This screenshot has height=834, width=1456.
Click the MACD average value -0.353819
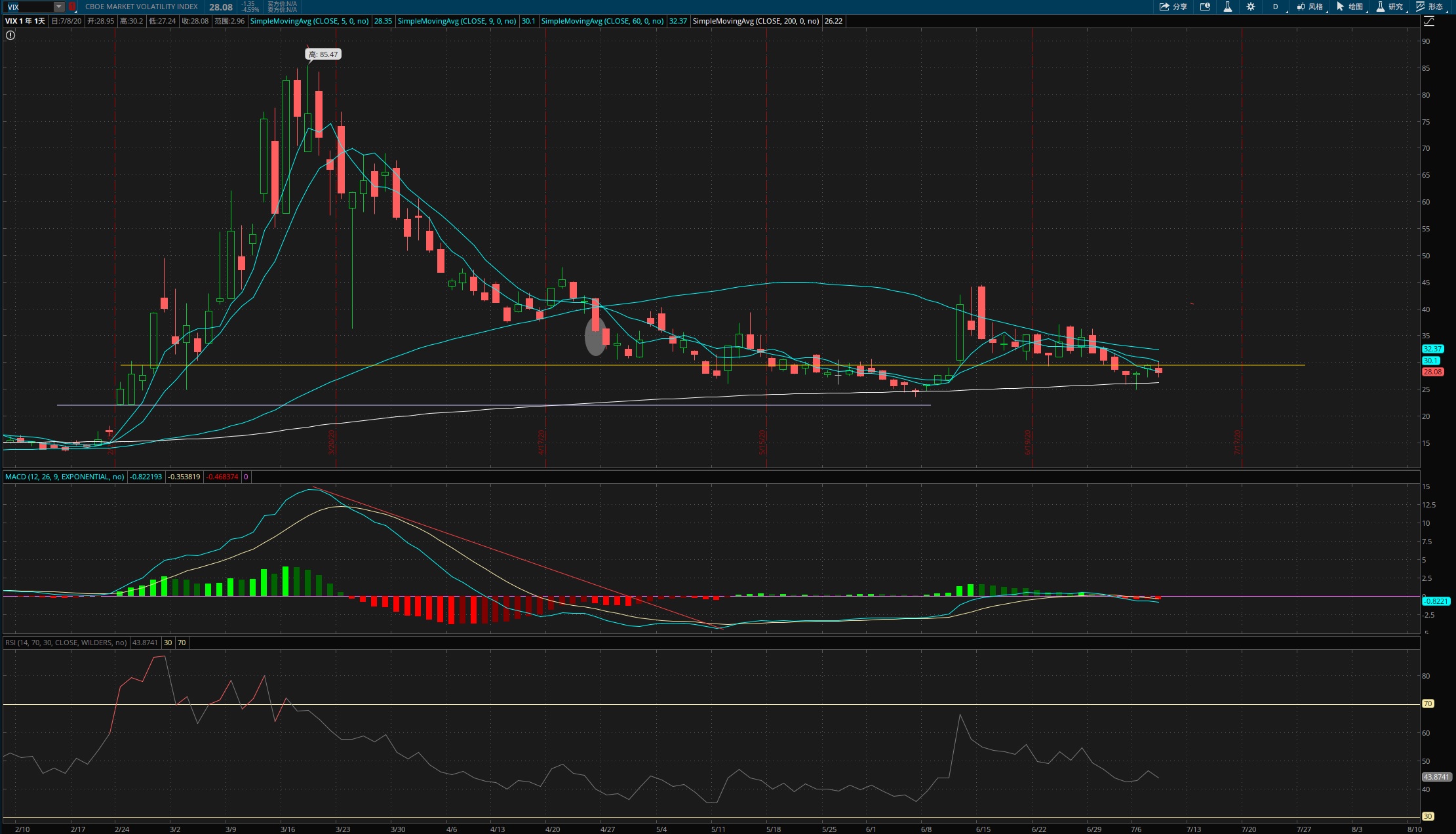click(x=184, y=477)
